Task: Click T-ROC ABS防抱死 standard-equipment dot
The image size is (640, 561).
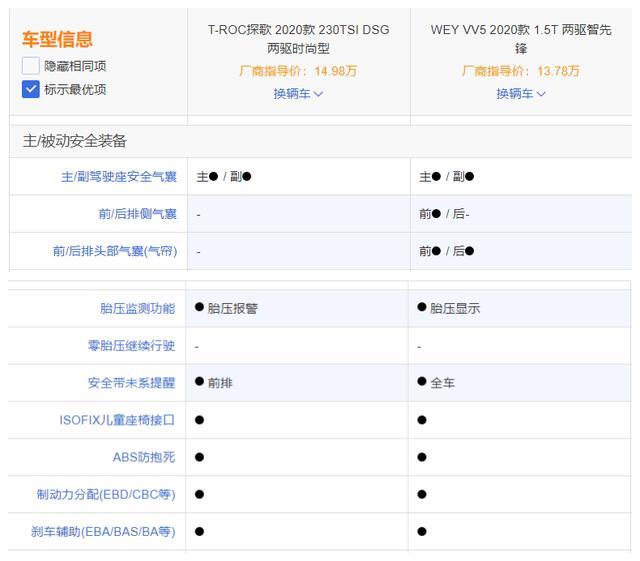Action: (199, 457)
